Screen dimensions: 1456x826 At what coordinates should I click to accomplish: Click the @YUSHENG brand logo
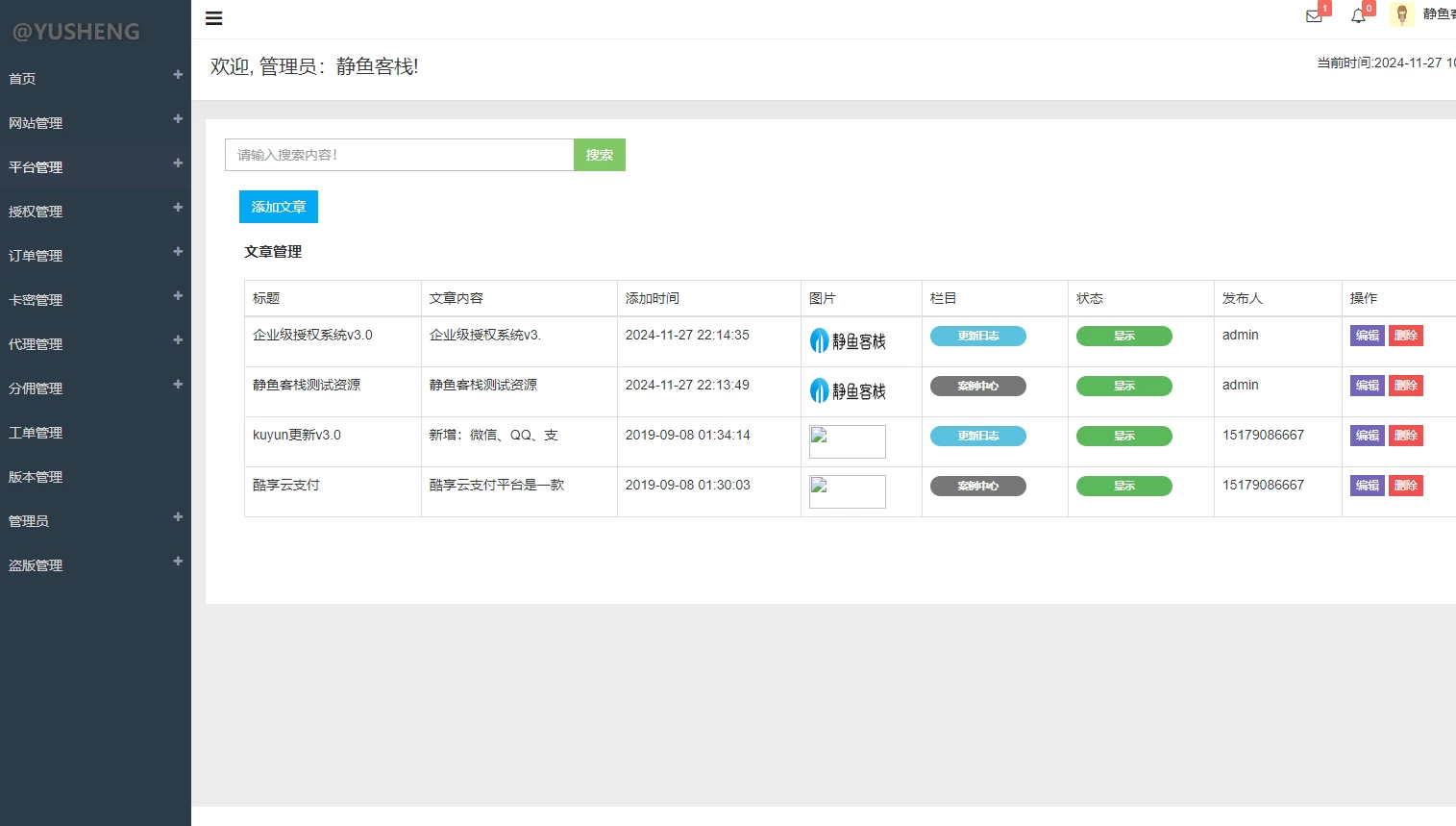76,32
